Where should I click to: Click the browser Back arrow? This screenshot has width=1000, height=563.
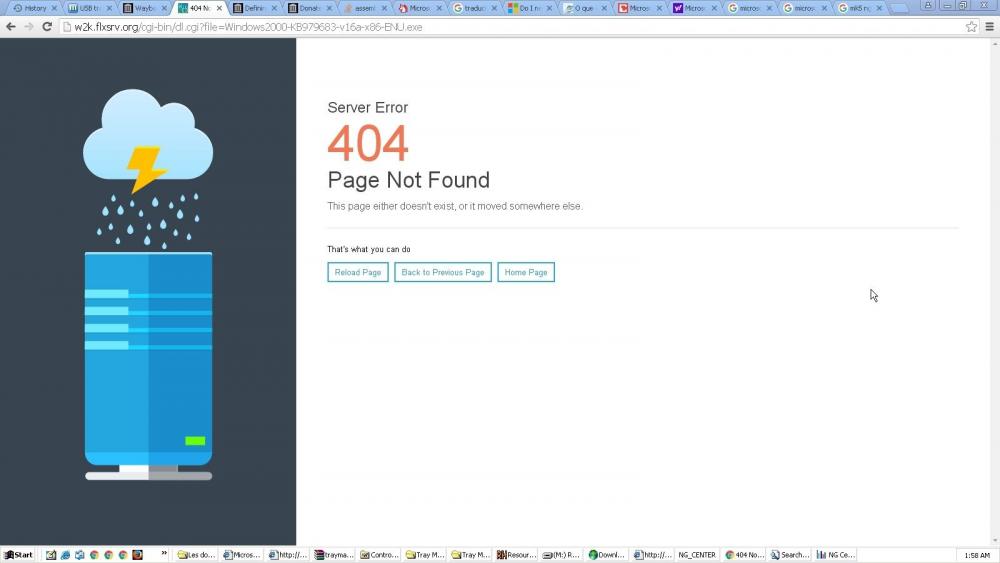click(x=11, y=27)
